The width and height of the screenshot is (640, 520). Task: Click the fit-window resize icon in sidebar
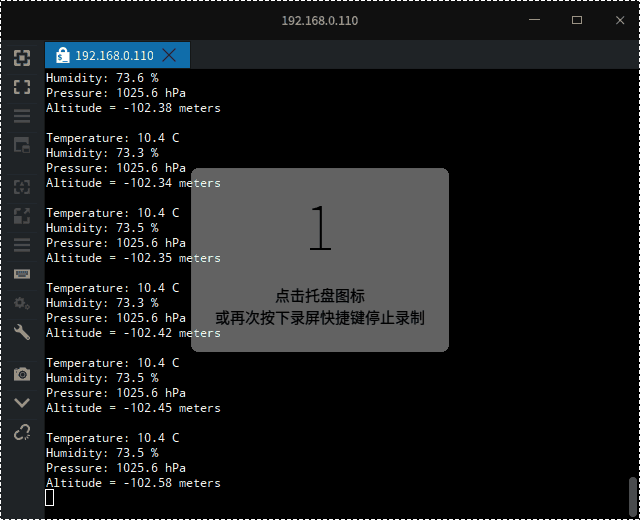22,58
